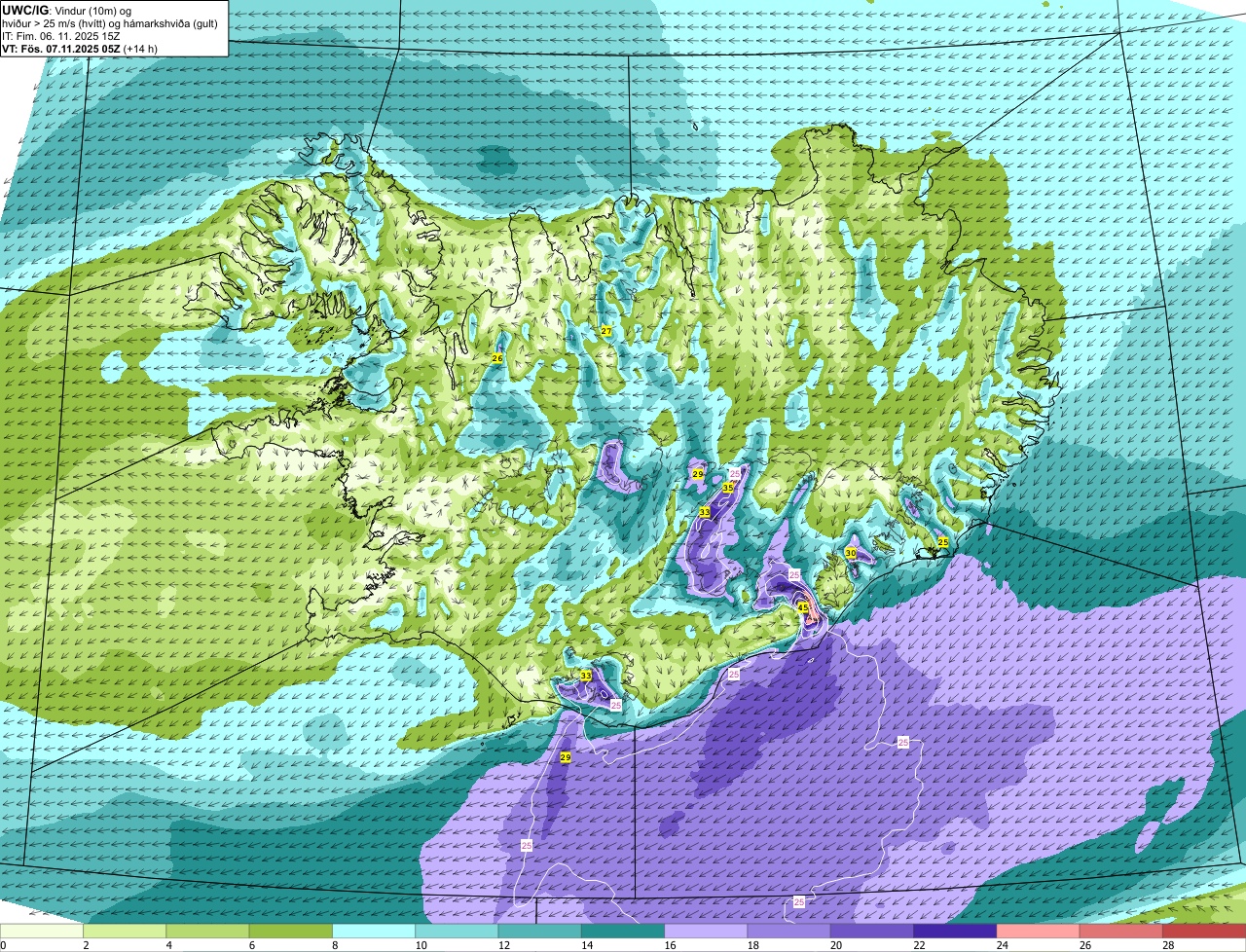The width and height of the screenshot is (1246, 952).
Task: Pick the 4–6 m/s green legend swatch
Action: pyautogui.click(x=207, y=931)
